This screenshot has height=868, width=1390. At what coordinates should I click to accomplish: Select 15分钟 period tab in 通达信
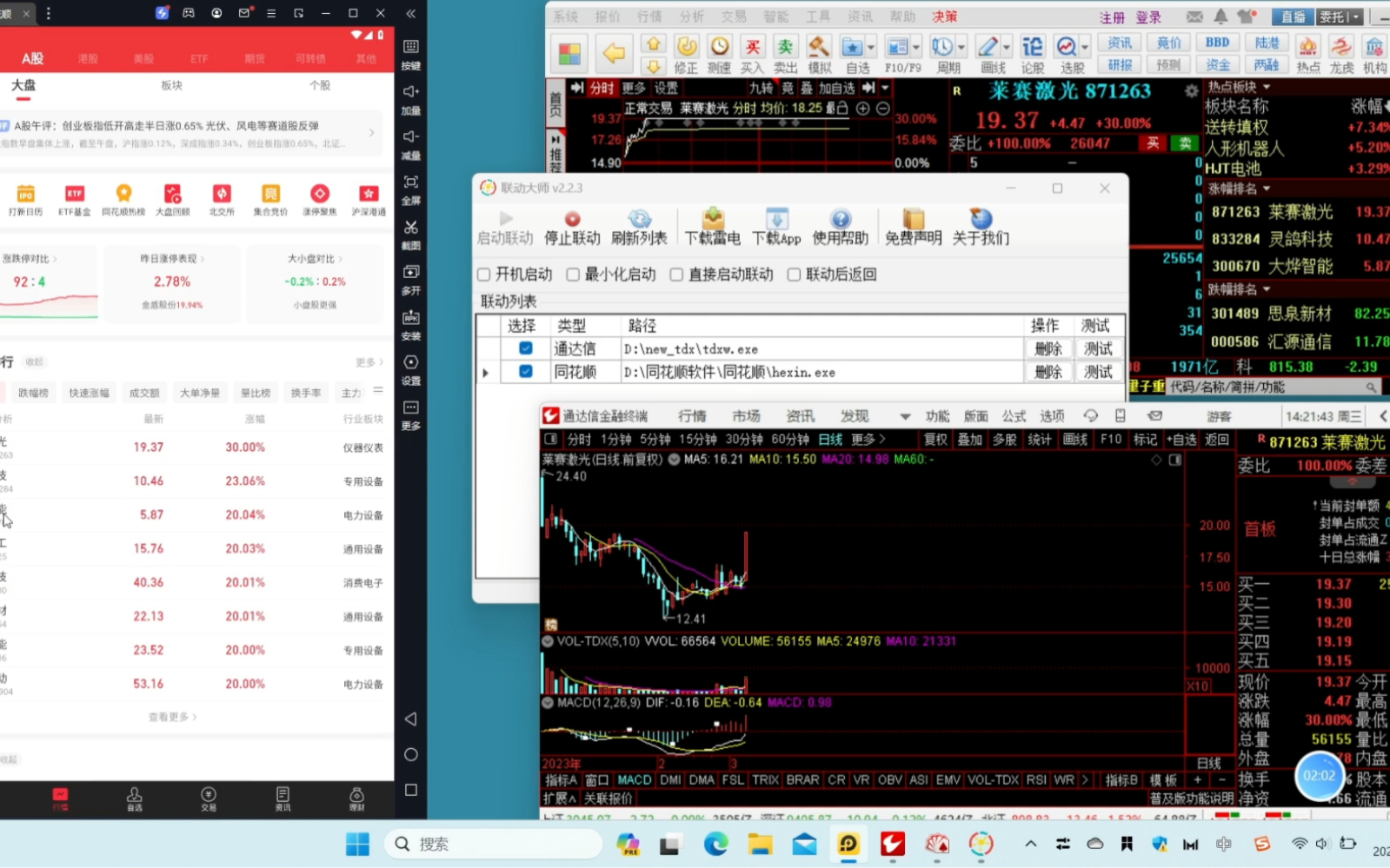(x=698, y=440)
